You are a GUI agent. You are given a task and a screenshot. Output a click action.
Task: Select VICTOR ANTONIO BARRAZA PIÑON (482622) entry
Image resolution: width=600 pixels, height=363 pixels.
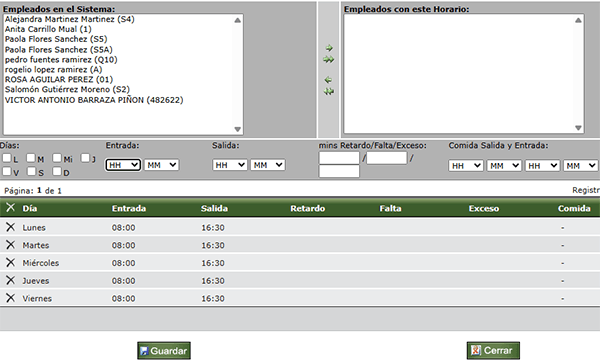point(94,100)
